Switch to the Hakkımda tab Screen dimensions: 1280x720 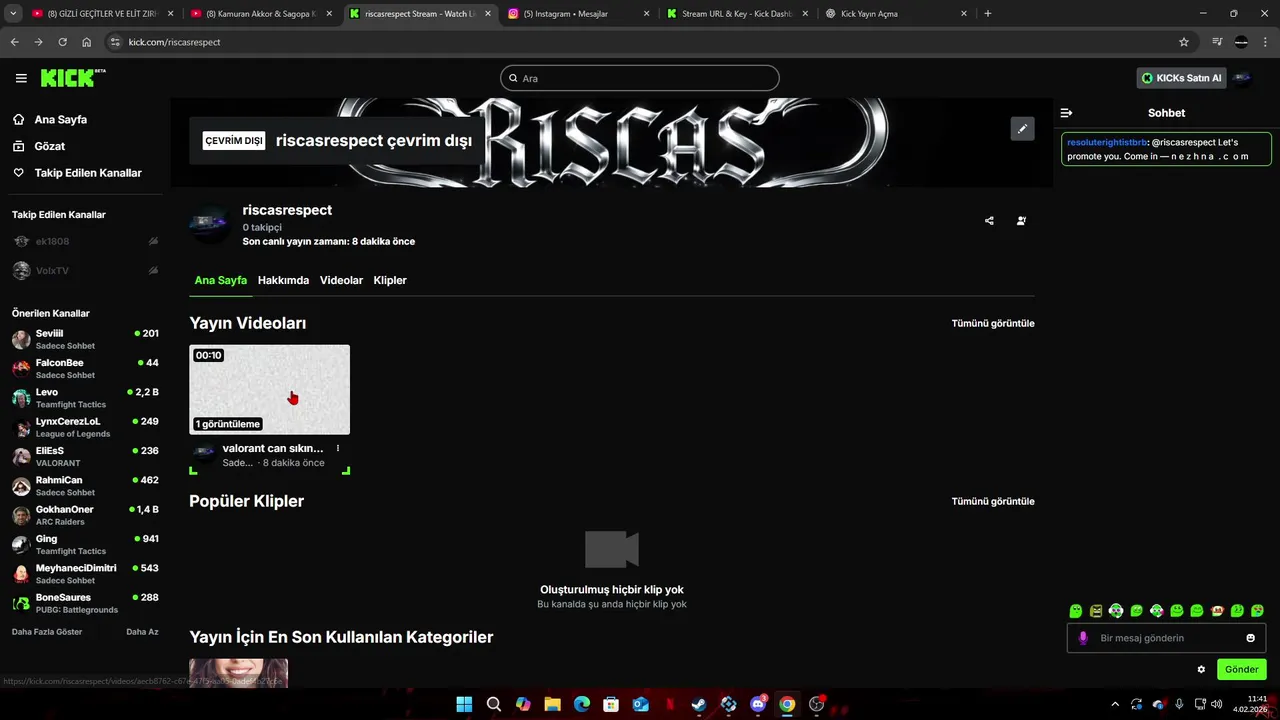pyautogui.click(x=283, y=280)
